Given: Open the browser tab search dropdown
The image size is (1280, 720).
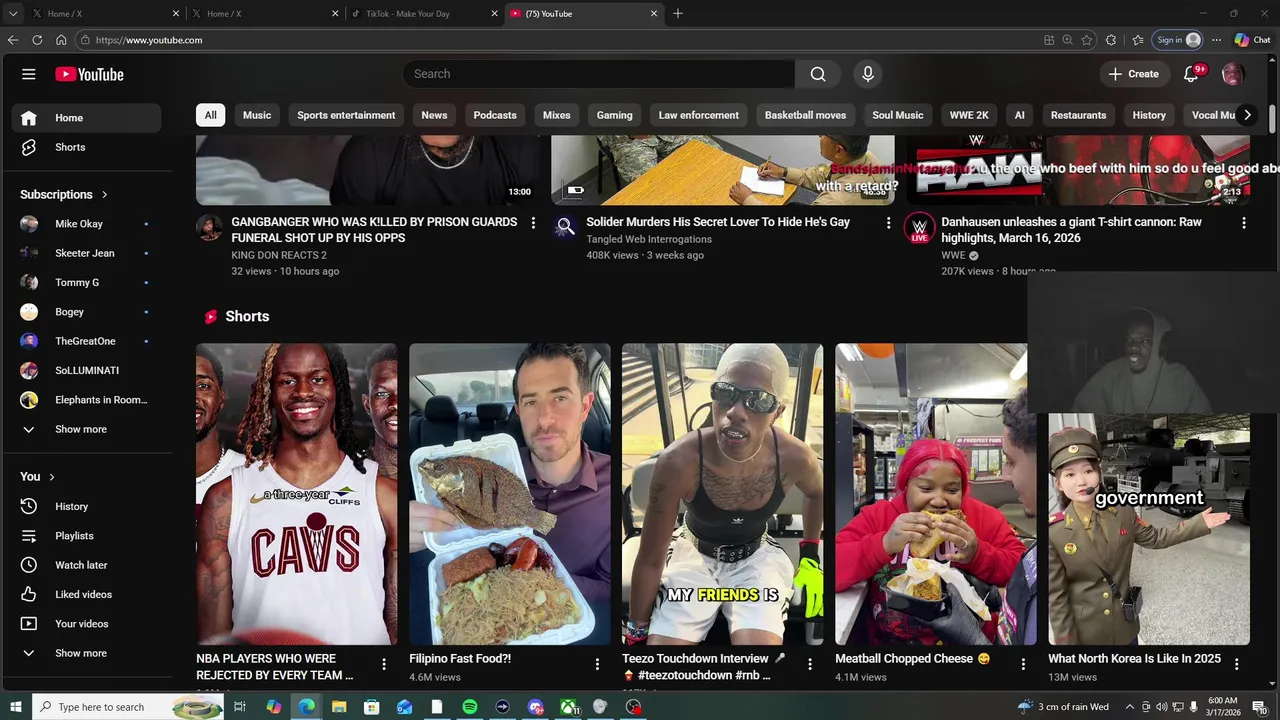Looking at the screenshot, I should click(x=12, y=14).
